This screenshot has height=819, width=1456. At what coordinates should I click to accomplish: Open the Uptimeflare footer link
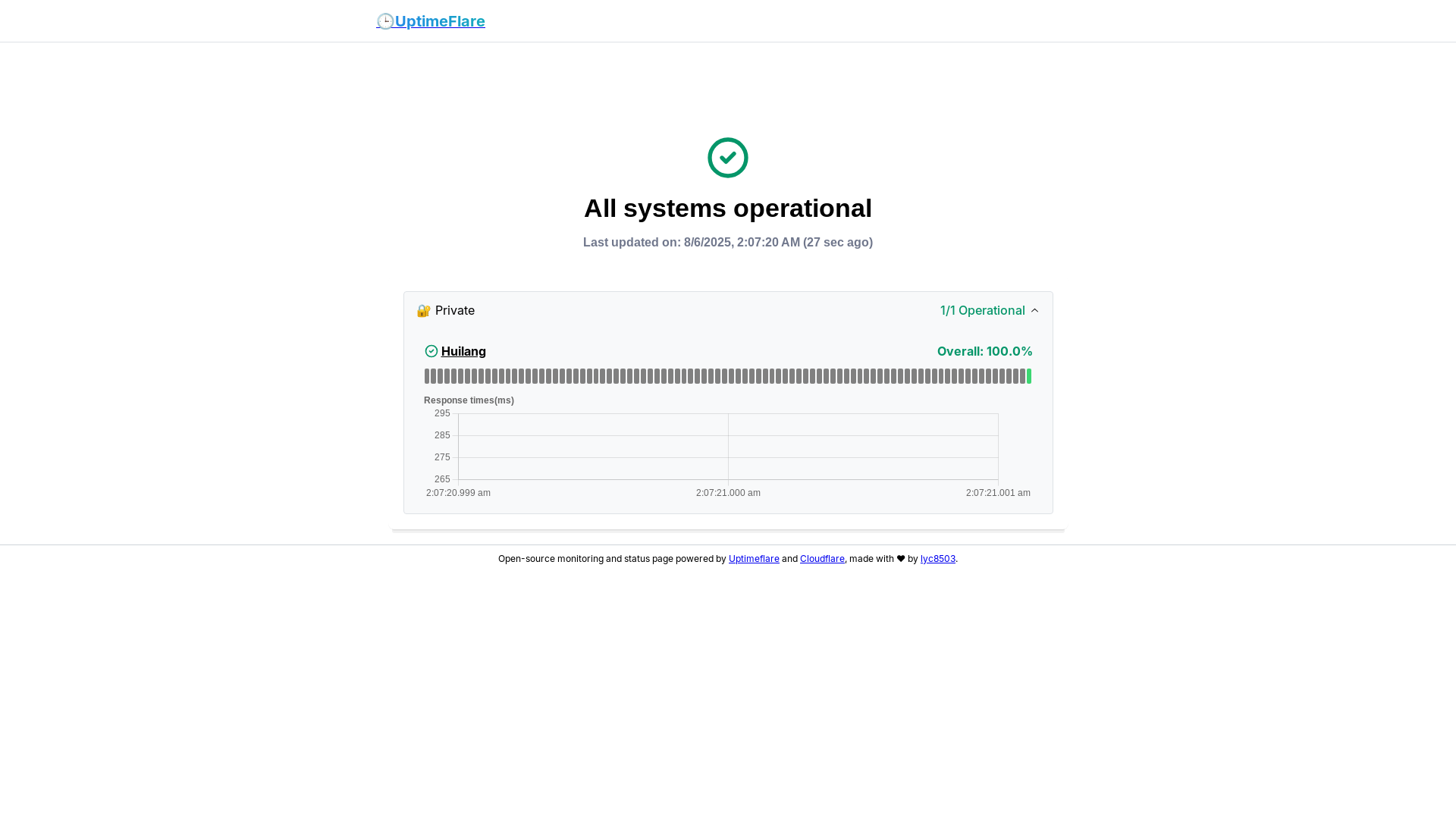tap(754, 559)
